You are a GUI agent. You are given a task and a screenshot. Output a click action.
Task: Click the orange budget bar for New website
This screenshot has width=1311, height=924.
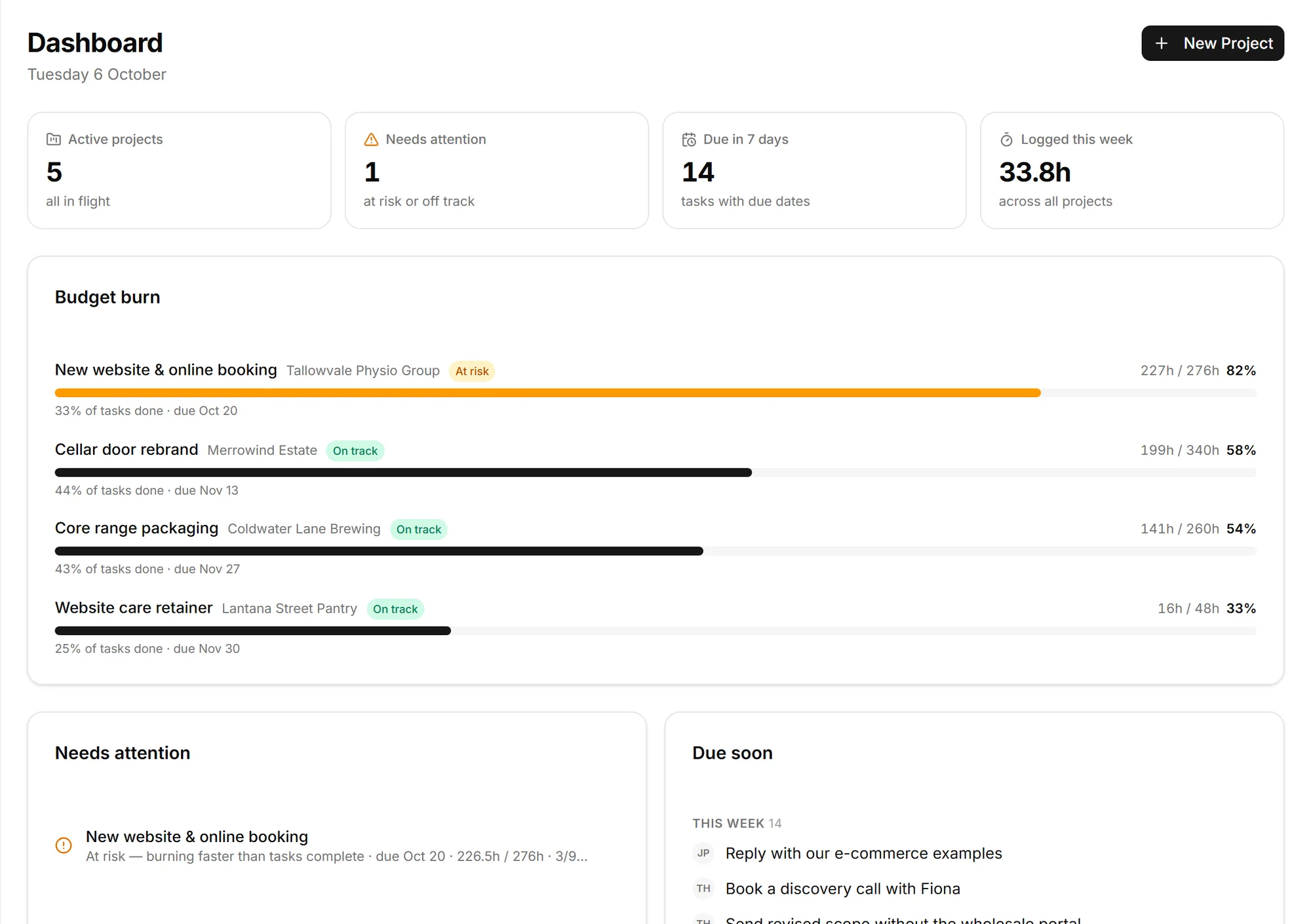pos(547,393)
